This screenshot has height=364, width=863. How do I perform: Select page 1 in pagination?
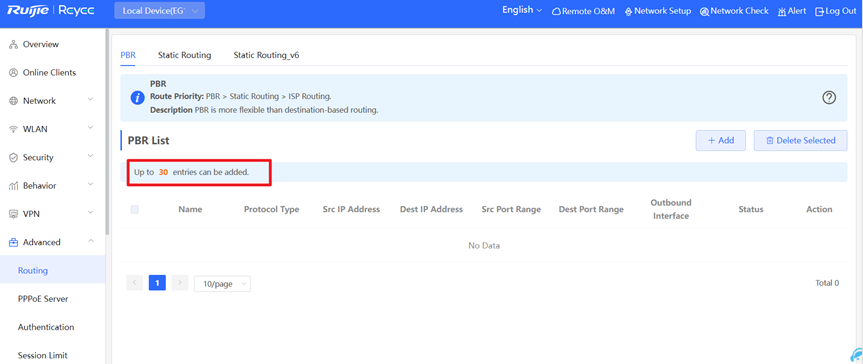(157, 283)
